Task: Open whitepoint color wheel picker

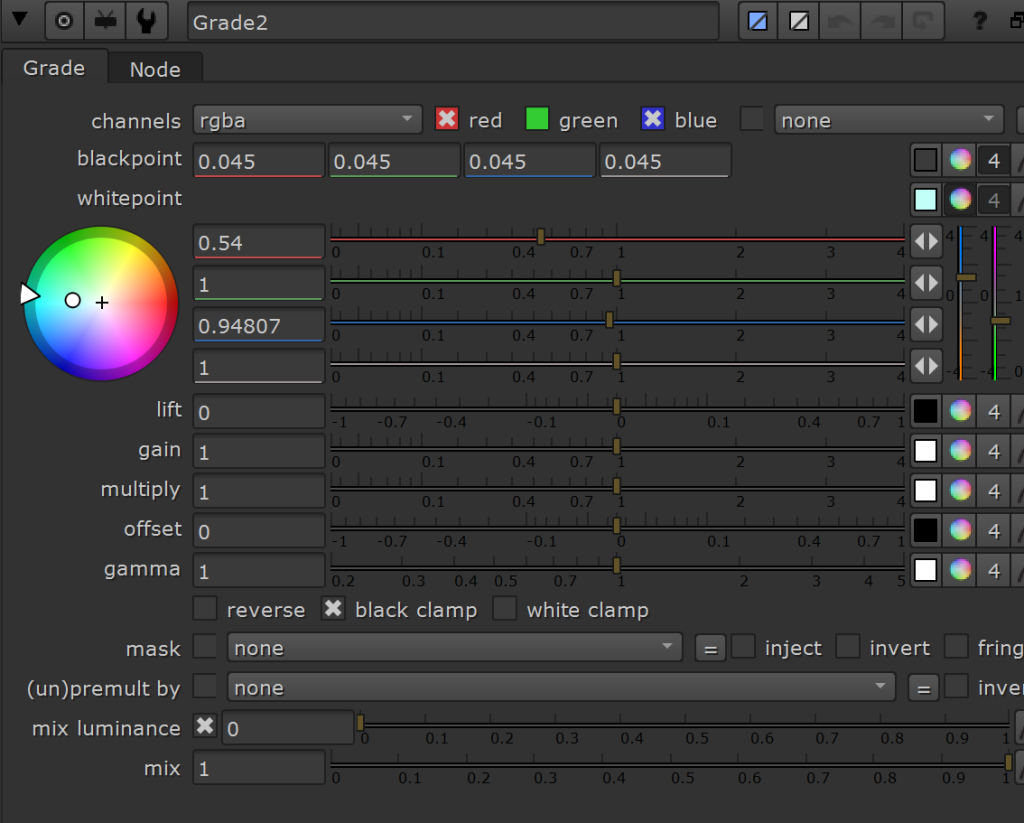Action: pyautogui.click(x=960, y=200)
